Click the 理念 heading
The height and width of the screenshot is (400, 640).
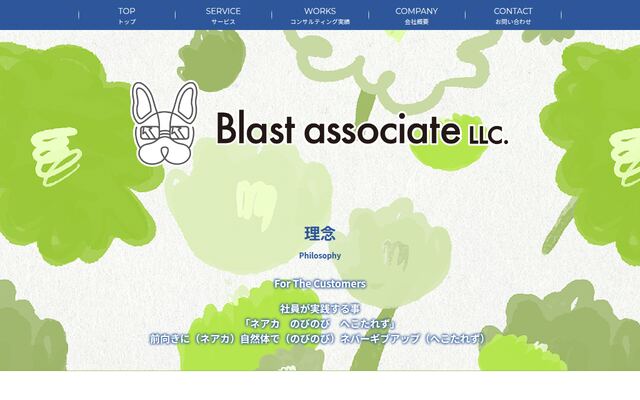click(320, 233)
